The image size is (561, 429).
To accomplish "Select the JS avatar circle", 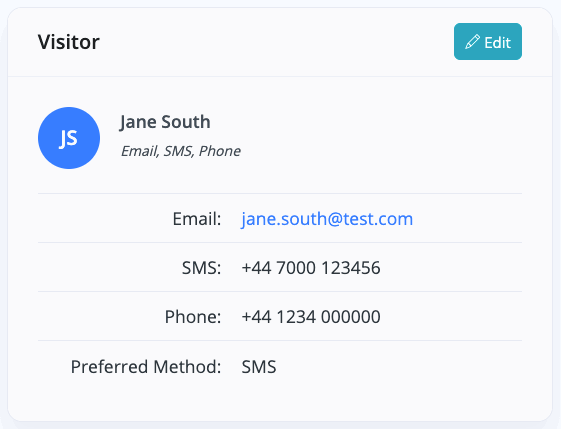I will 69,138.
